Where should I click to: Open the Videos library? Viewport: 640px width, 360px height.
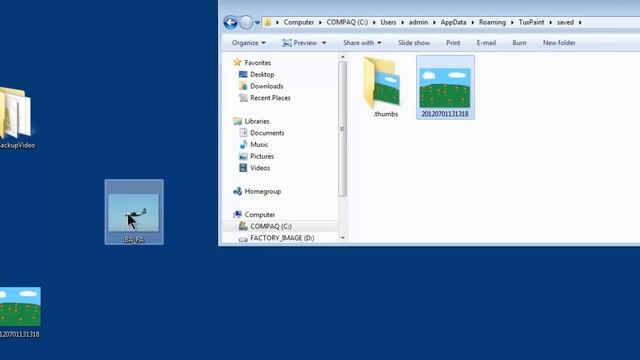tap(260, 168)
